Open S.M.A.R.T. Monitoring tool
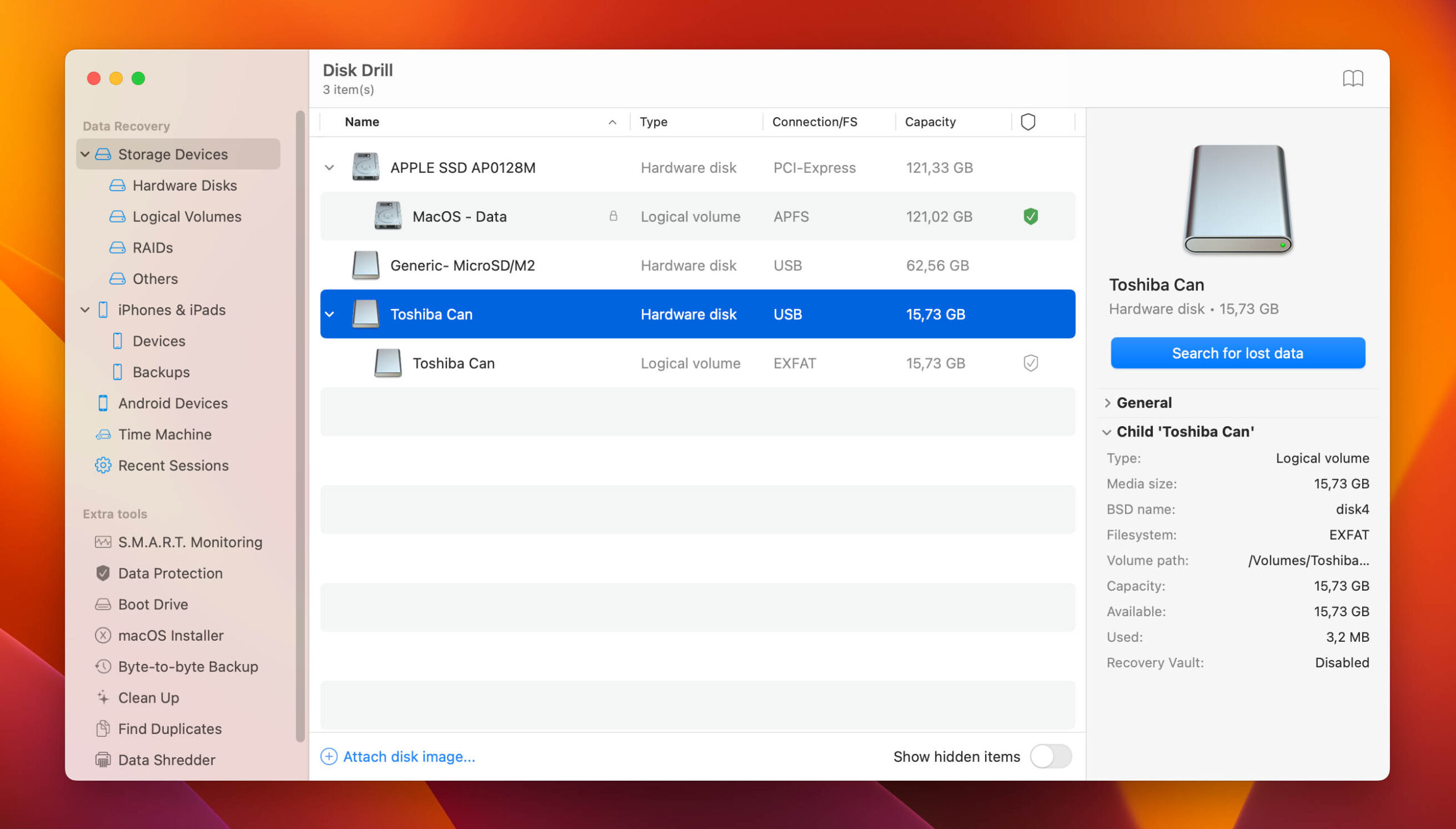This screenshot has width=1456, height=829. (x=190, y=542)
